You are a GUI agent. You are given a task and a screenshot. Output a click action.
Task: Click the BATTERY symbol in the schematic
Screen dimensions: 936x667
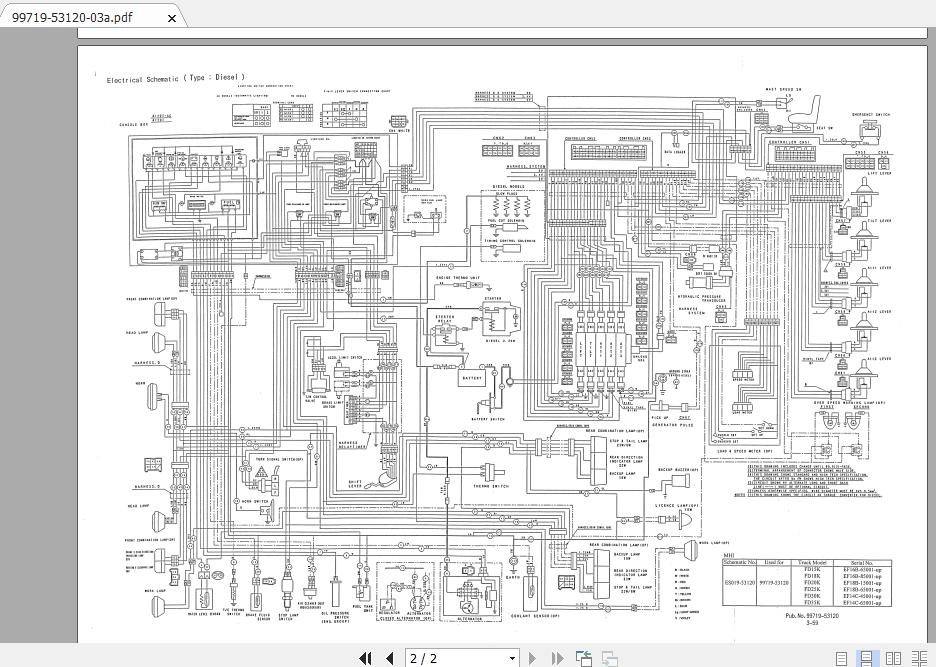471,378
